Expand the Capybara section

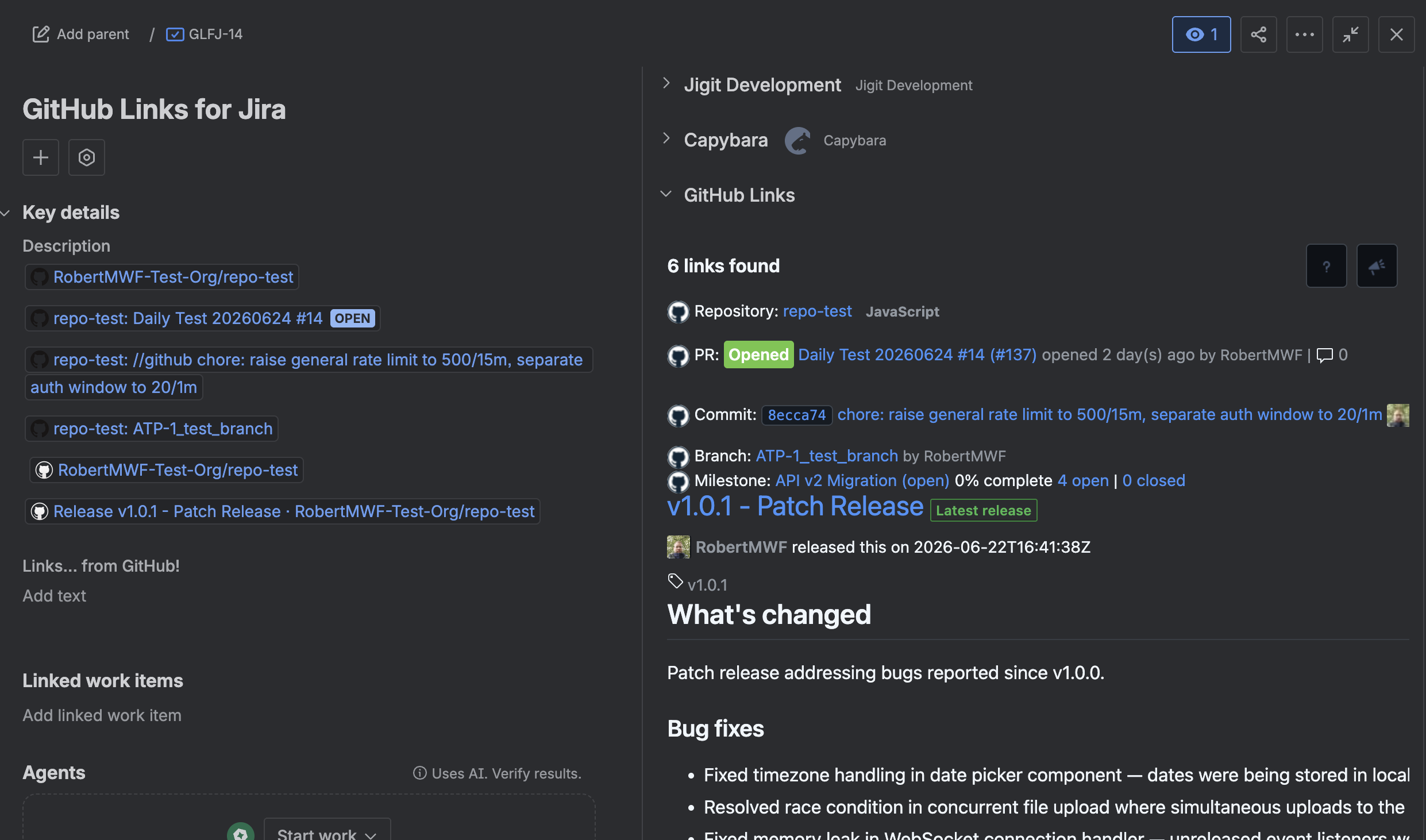pyautogui.click(x=666, y=138)
